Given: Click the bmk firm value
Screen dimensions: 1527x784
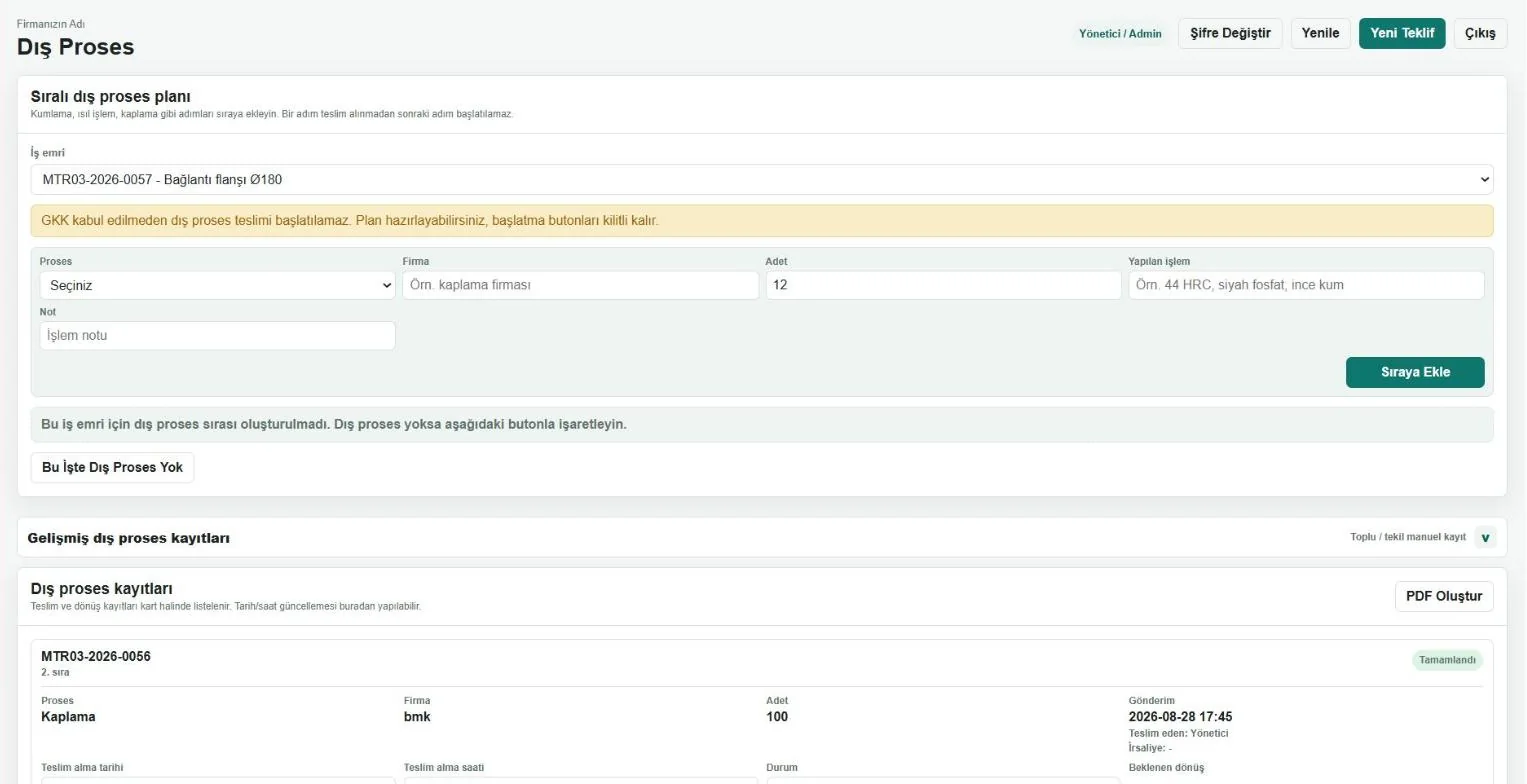Looking at the screenshot, I should point(417,717).
